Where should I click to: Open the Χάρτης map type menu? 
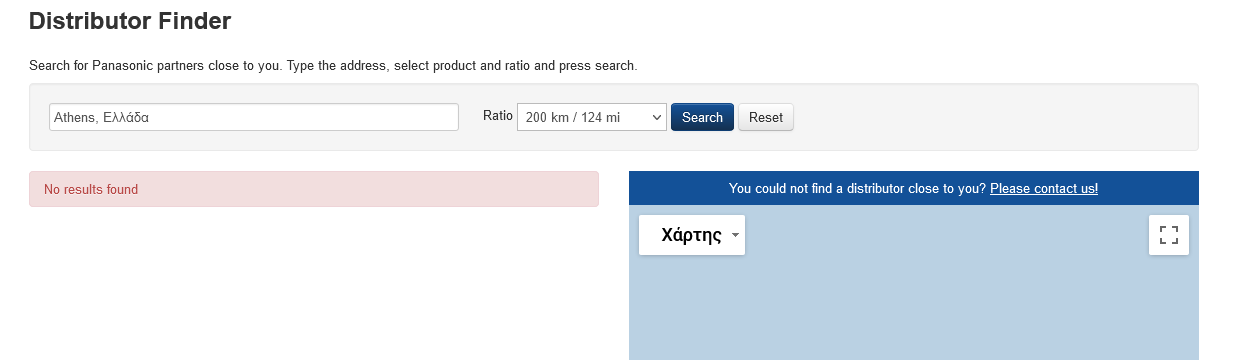click(x=692, y=235)
